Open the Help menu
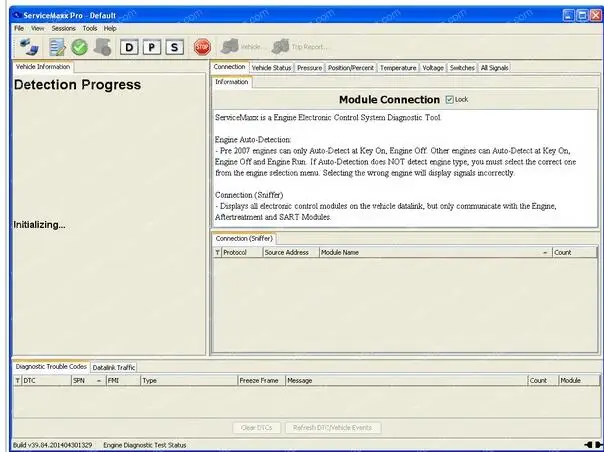Image resolution: width=604 pixels, height=452 pixels. 110,28
